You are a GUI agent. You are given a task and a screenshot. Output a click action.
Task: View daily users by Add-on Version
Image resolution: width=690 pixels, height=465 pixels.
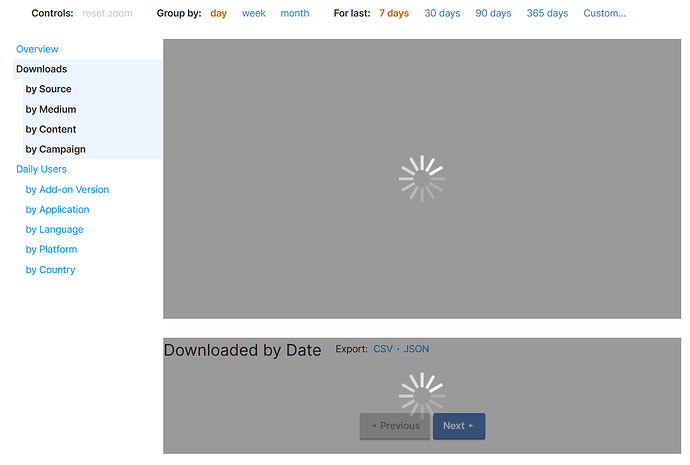coord(67,190)
